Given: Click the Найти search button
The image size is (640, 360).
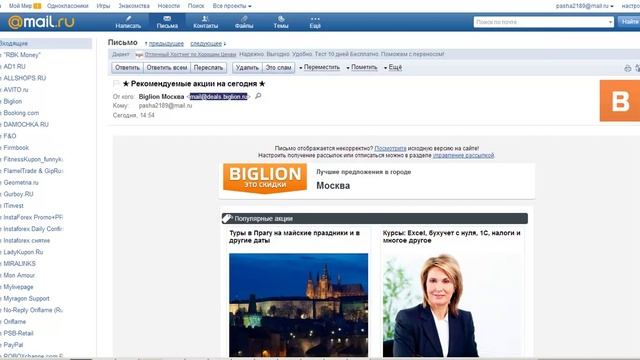Looking at the screenshot, I should tap(629, 22).
